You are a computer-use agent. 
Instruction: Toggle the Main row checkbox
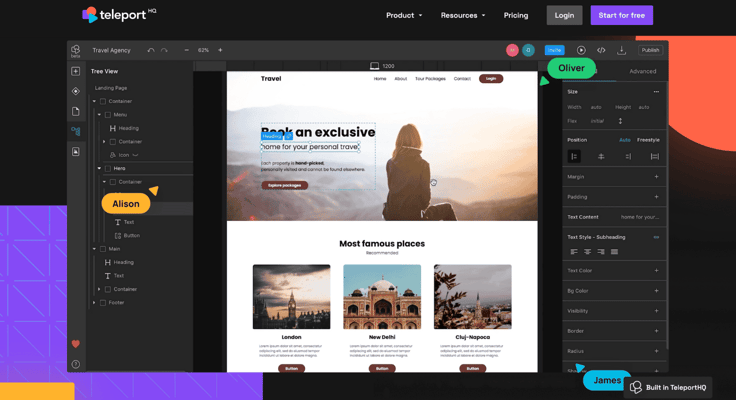[103, 249]
